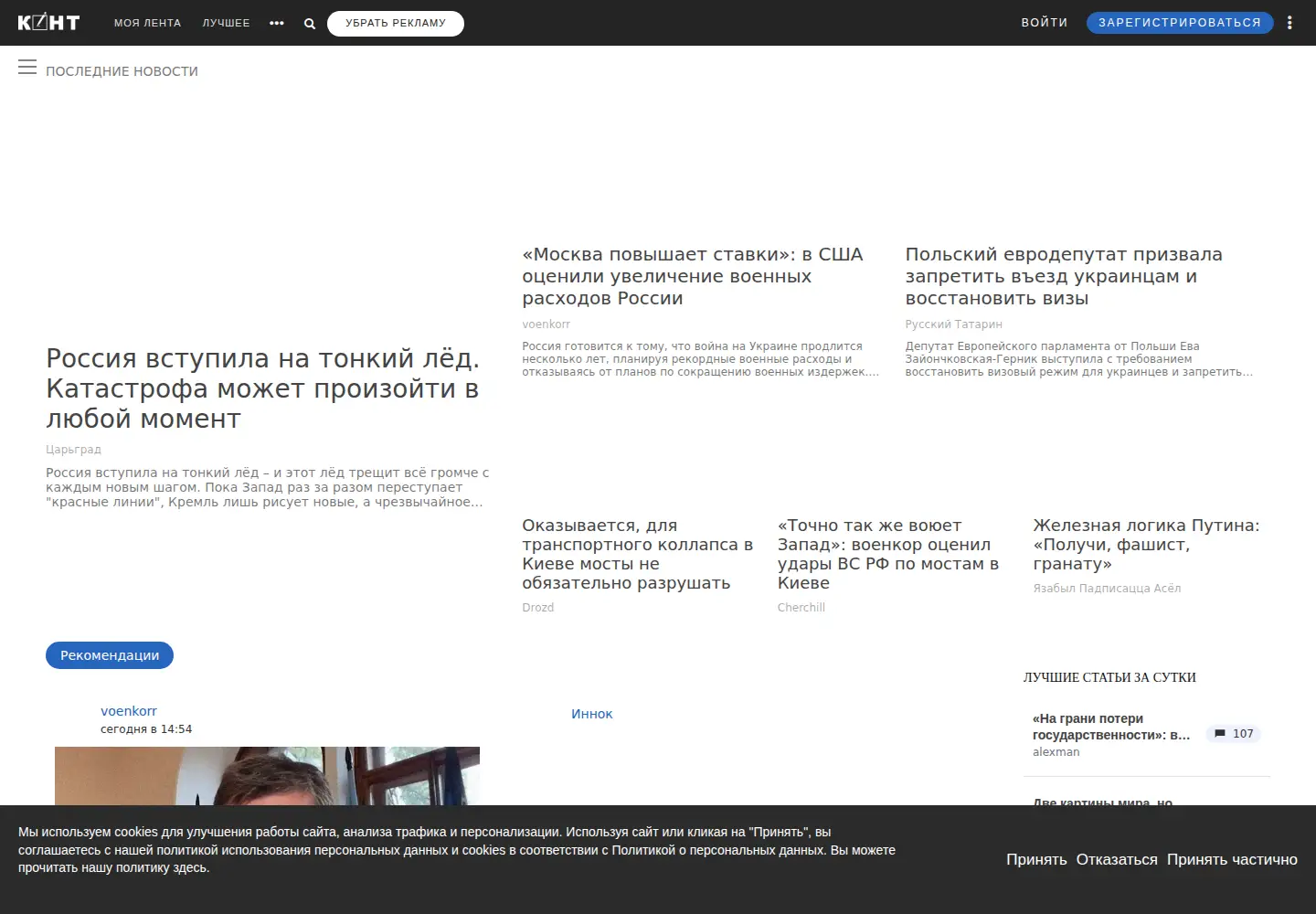Viewport: 1316px width, 914px height.
Task: Open the vertical dots options menu
Action: pyautogui.click(x=1289, y=23)
